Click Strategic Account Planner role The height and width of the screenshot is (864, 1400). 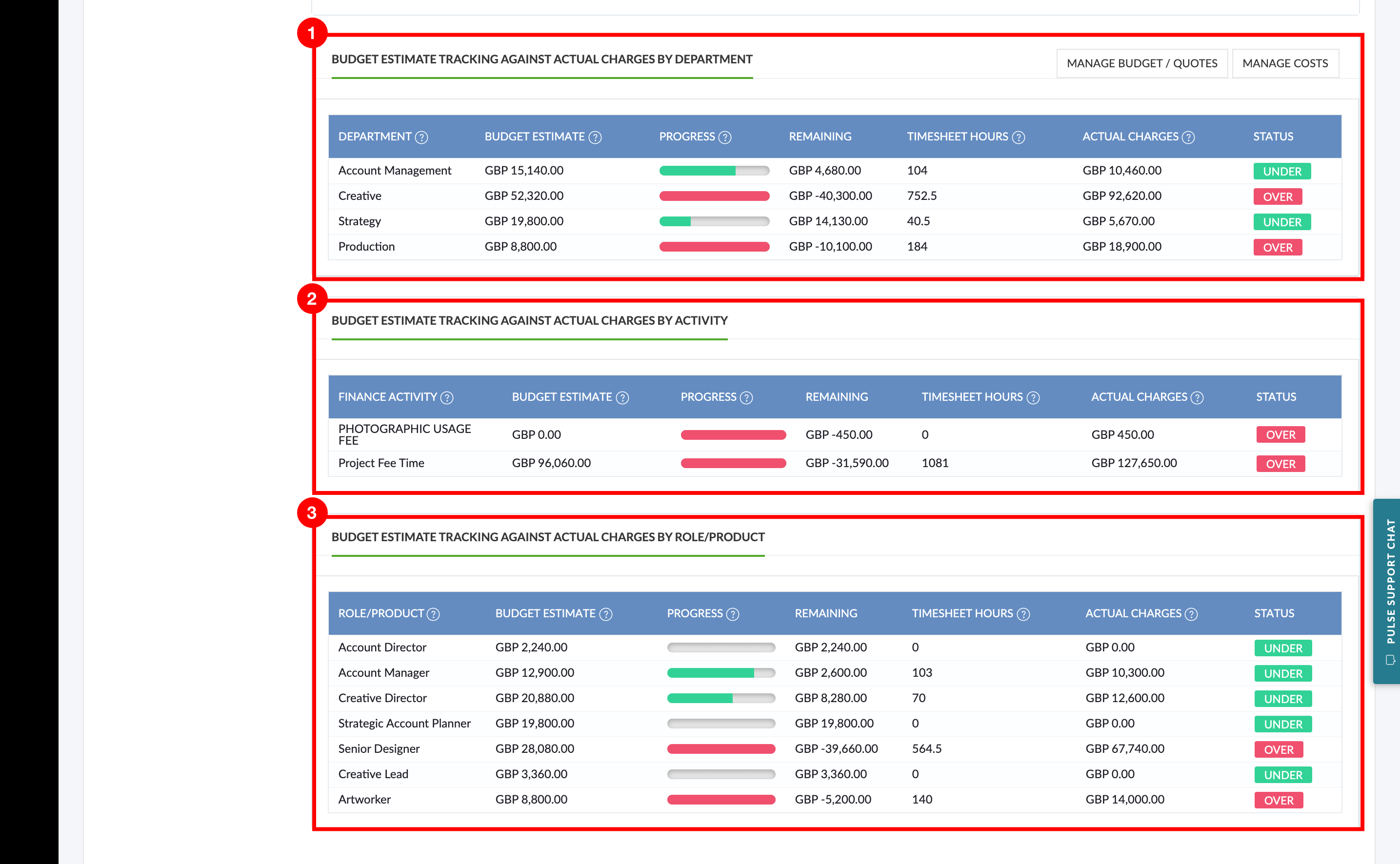[405, 724]
